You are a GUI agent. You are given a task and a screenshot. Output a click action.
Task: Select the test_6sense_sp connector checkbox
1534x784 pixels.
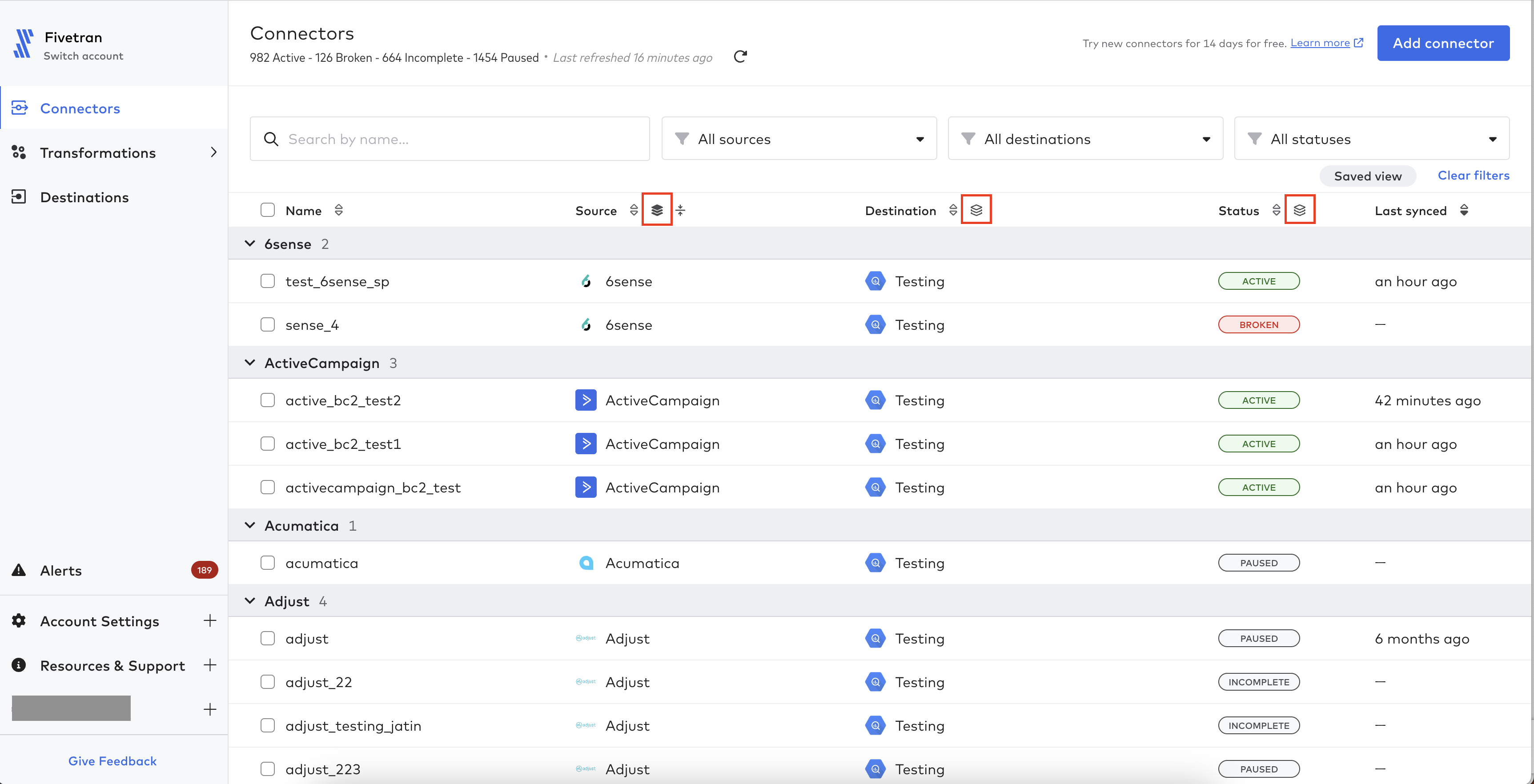click(x=267, y=281)
